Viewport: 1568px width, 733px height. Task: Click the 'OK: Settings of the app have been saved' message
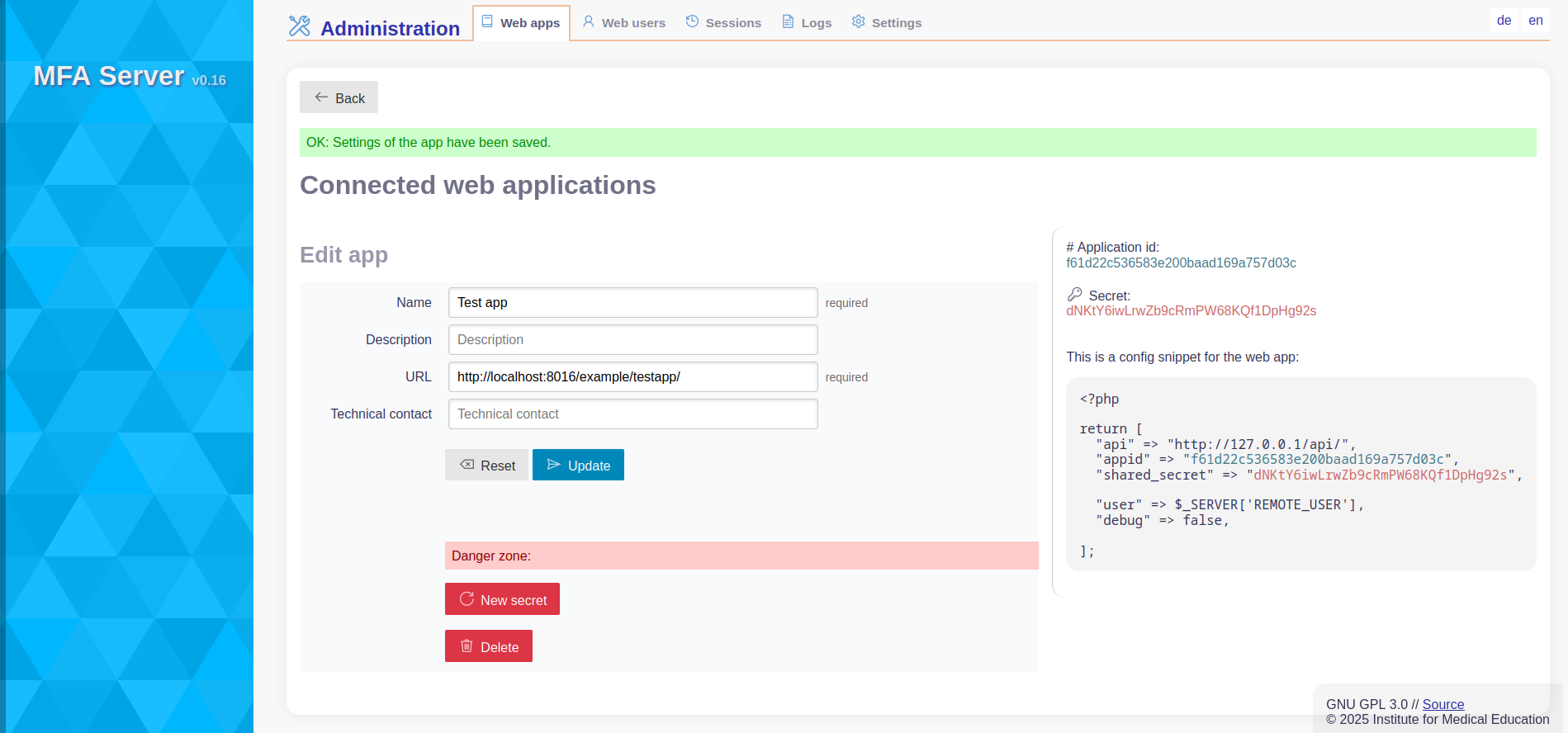click(918, 142)
